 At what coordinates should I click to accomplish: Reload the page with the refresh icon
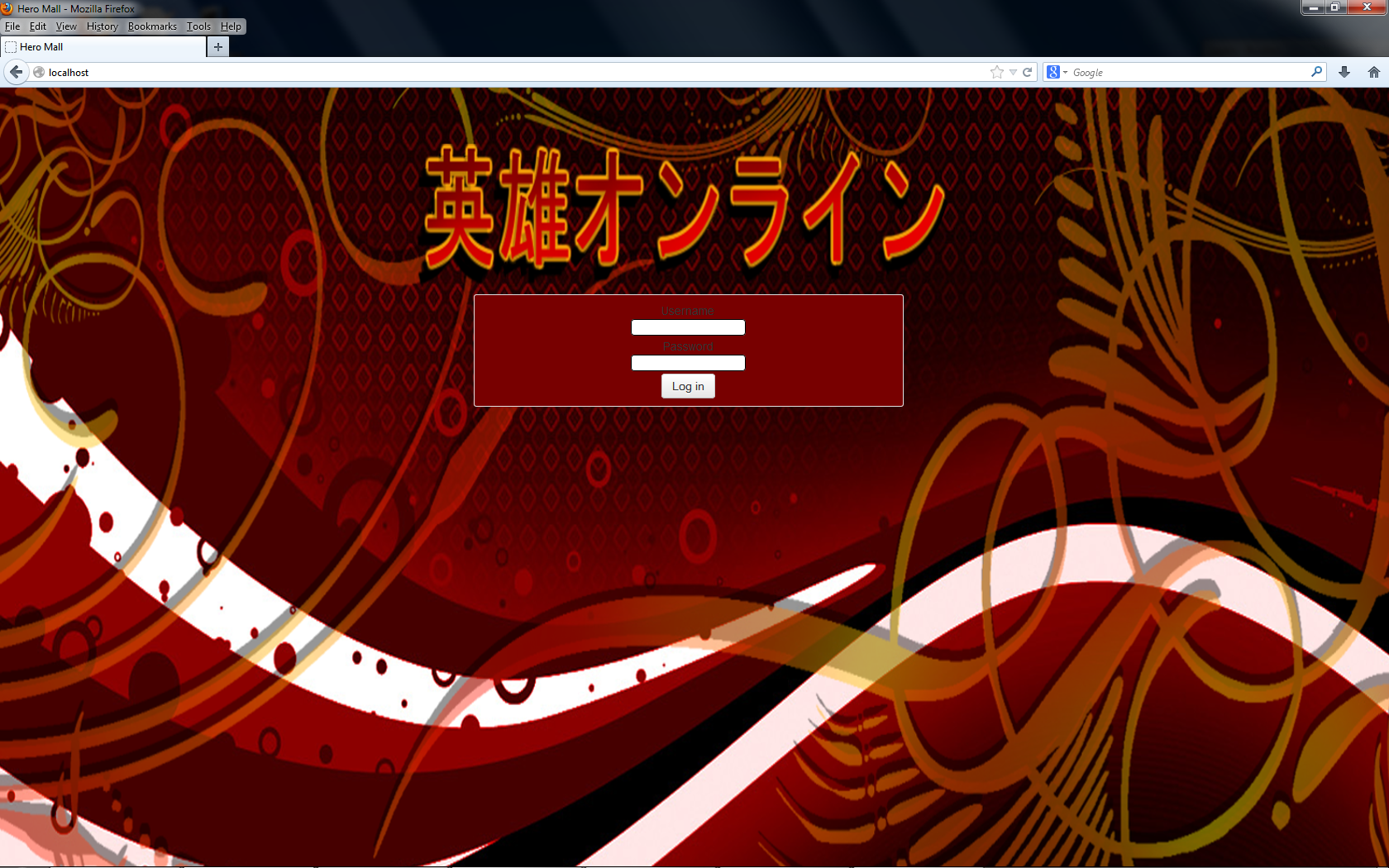[x=1028, y=72]
